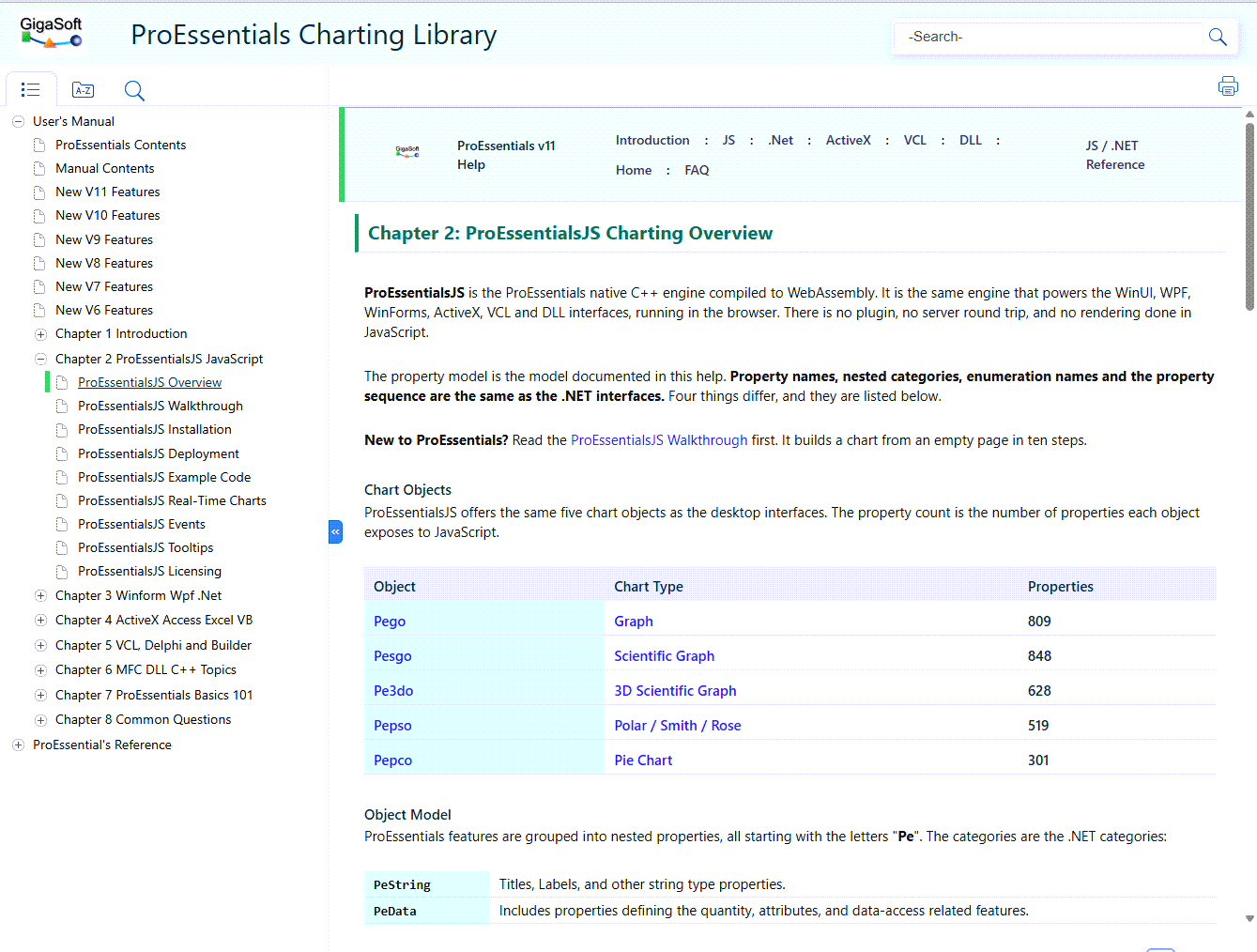Image resolution: width=1257 pixels, height=952 pixels.
Task: Open JS / .NET Reference link
Action: (1114, 155)
